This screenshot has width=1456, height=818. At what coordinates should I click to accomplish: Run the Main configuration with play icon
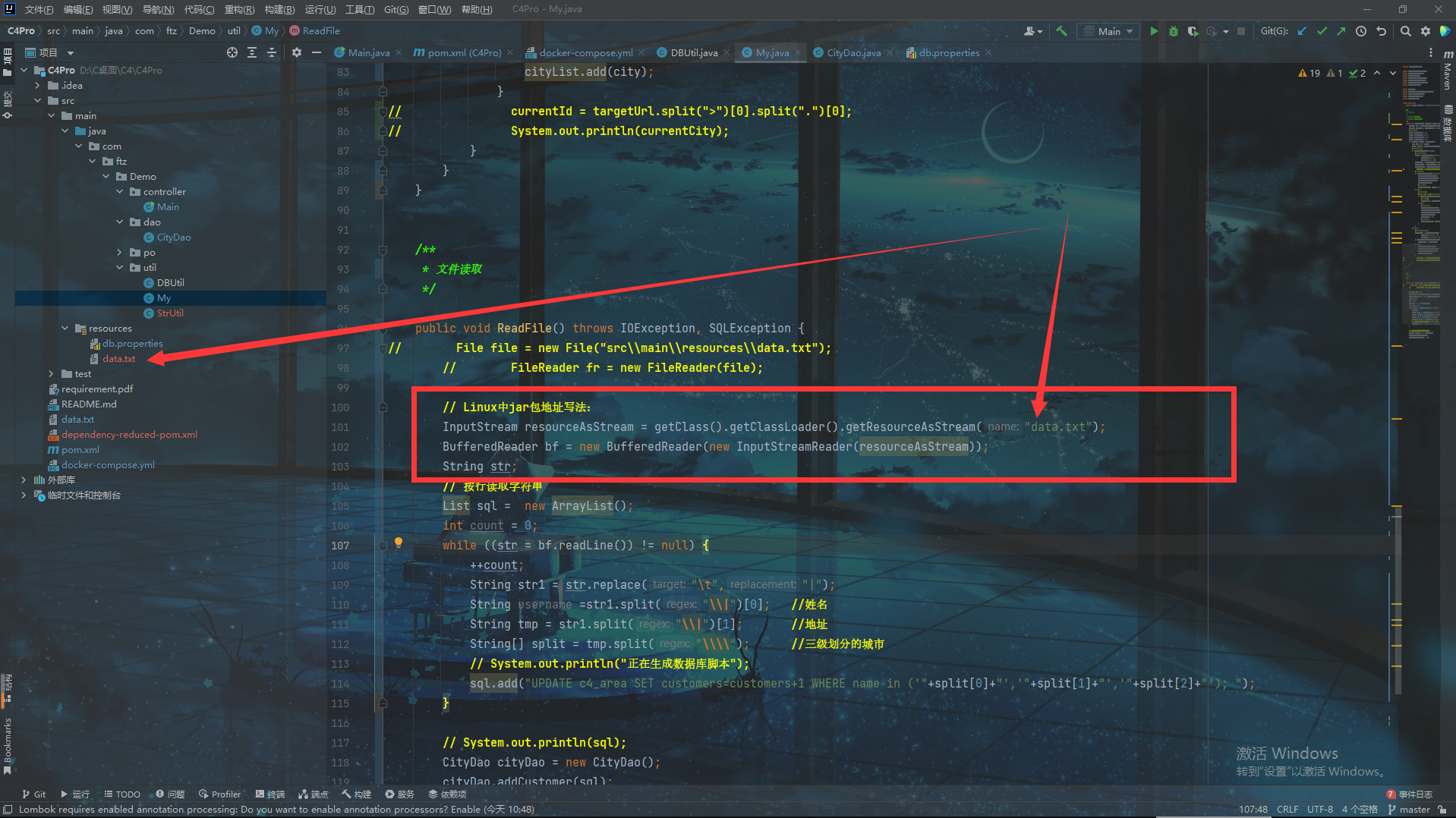click(x=1154, y=31)
